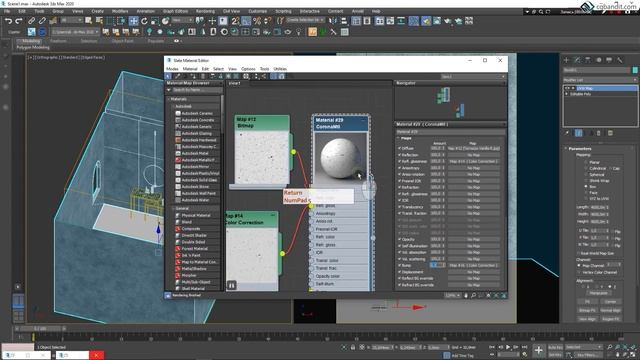
Task: Open the Modify tab in command panel
Action: [577, 60]
